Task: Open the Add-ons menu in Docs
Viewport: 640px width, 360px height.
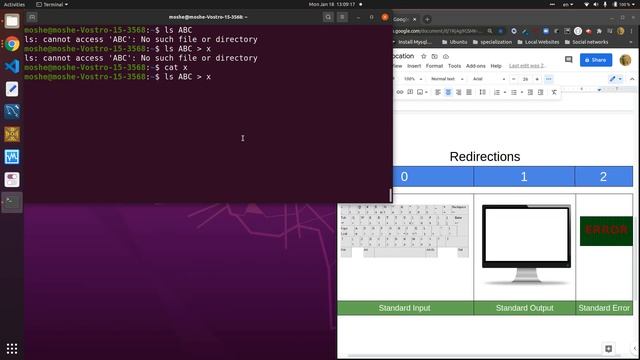Action: coord(476,66)
